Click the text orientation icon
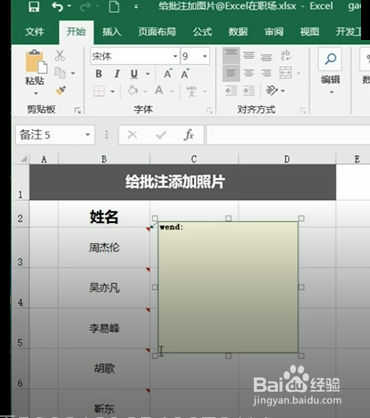370x418 pixels. click(x=272, y=90)
